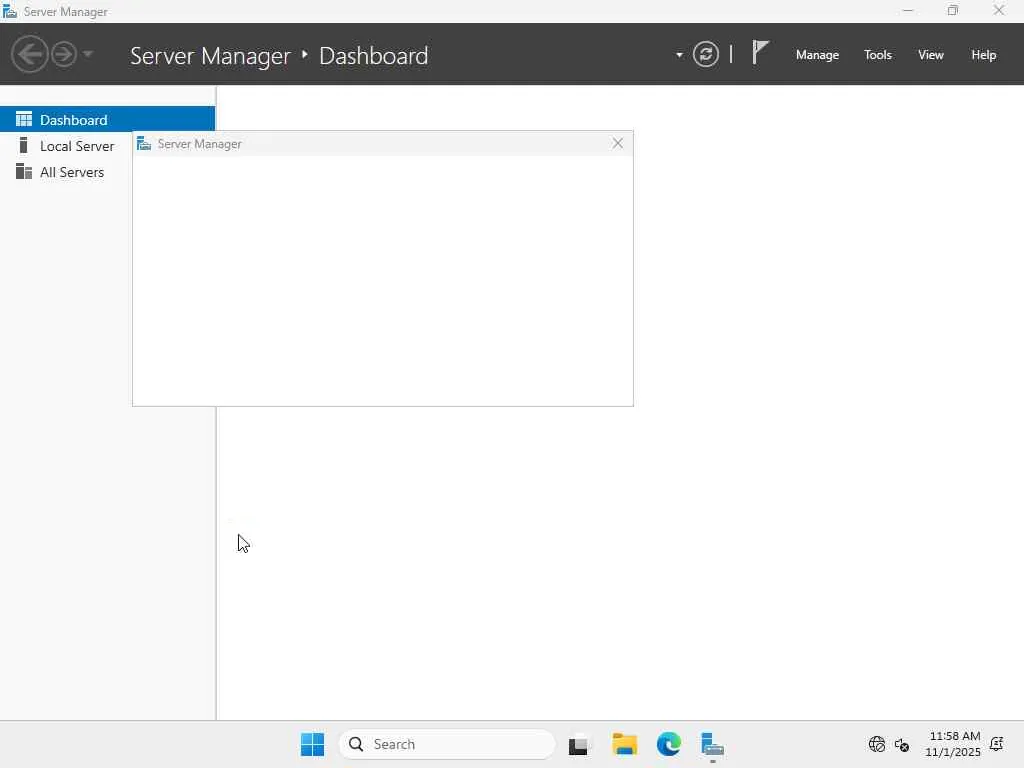The height and width of the screenshot is (768, 1024).
Task: Go forward with the forward arrow button
Action: [63, 54]
